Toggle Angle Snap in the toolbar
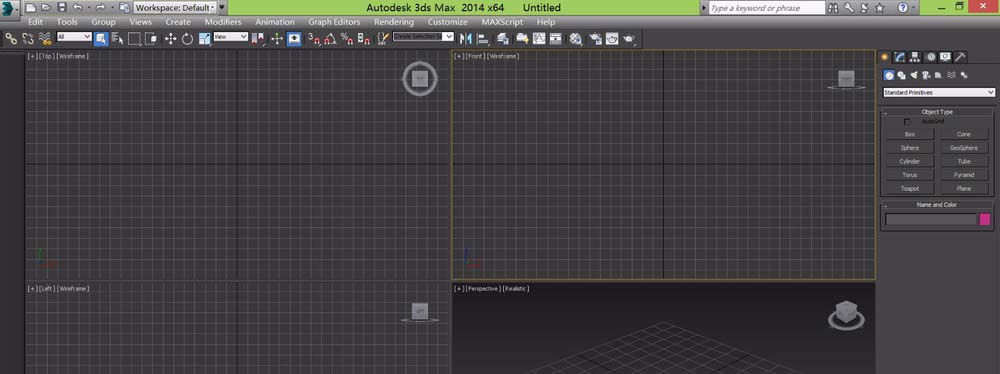 [330, 39]
